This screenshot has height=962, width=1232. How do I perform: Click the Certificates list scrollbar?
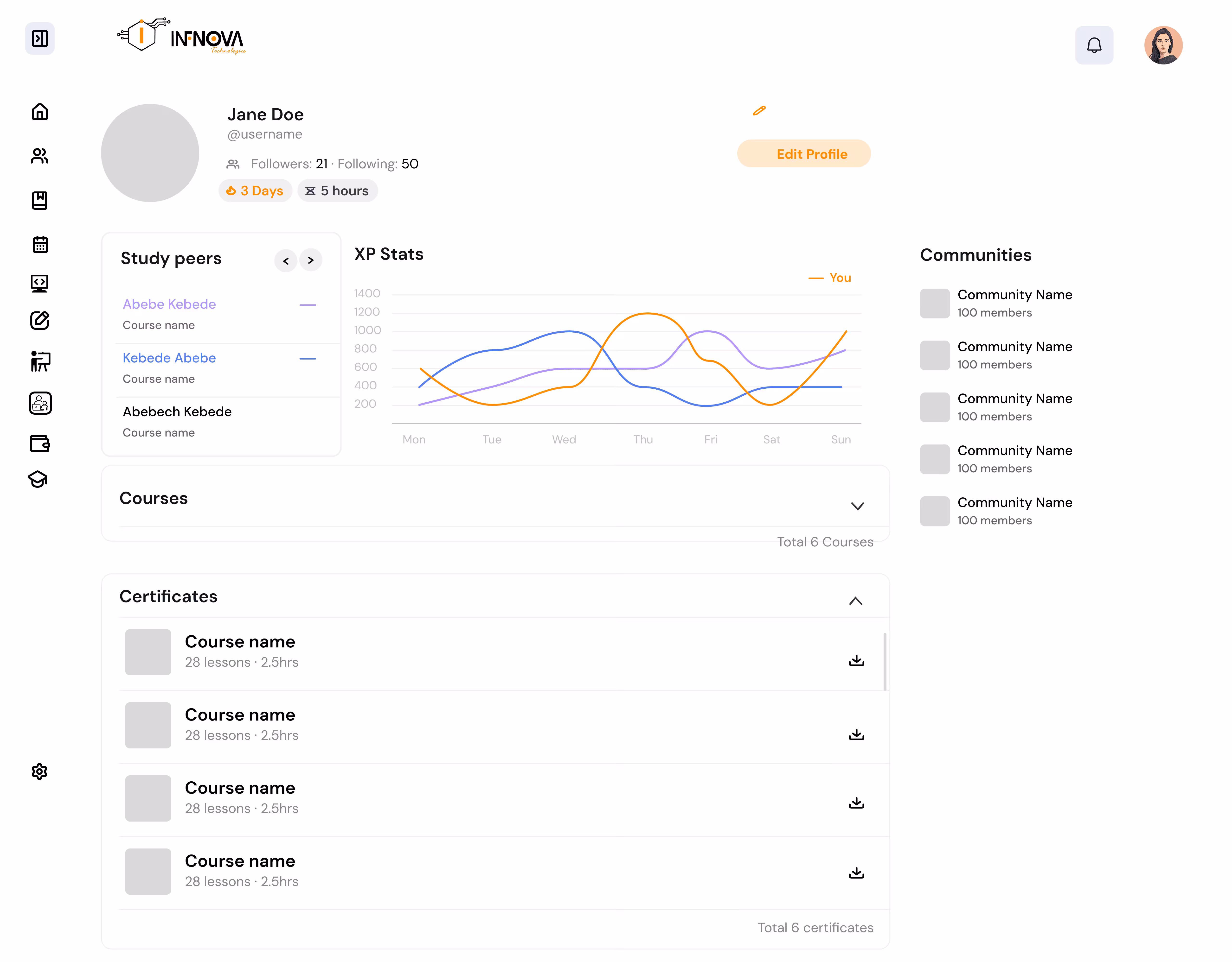pos(885,661)
